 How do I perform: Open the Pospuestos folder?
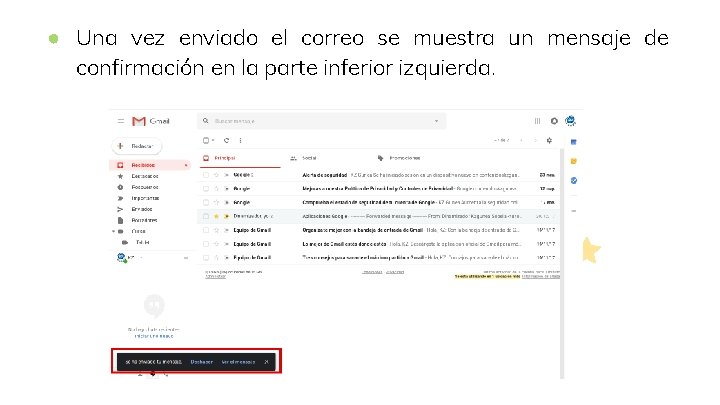[145, 187]
